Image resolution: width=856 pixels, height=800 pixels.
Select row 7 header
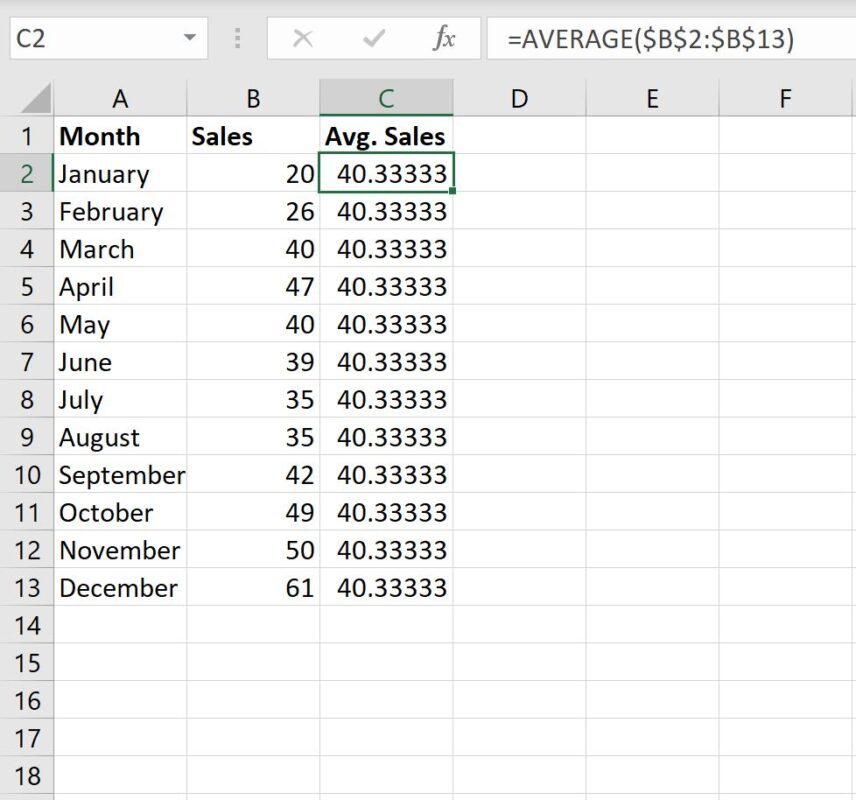point(27,362)
